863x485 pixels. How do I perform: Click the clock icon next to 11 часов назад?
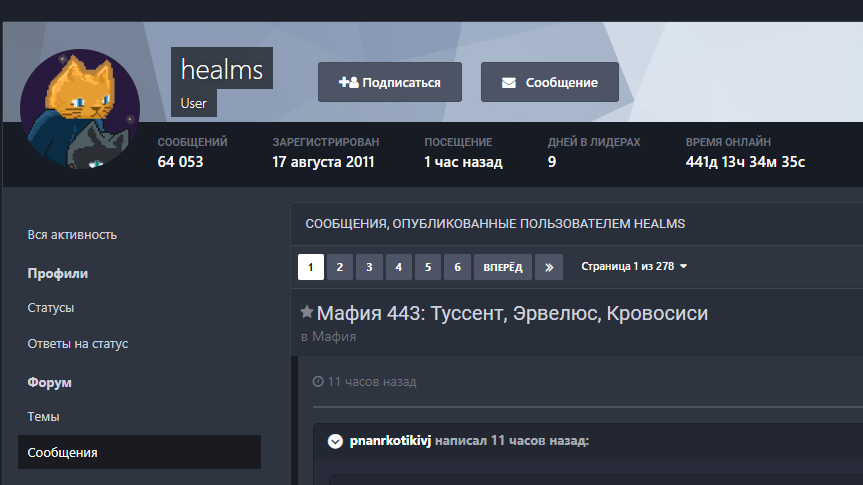pyautogui.click(x=318, y=382)
